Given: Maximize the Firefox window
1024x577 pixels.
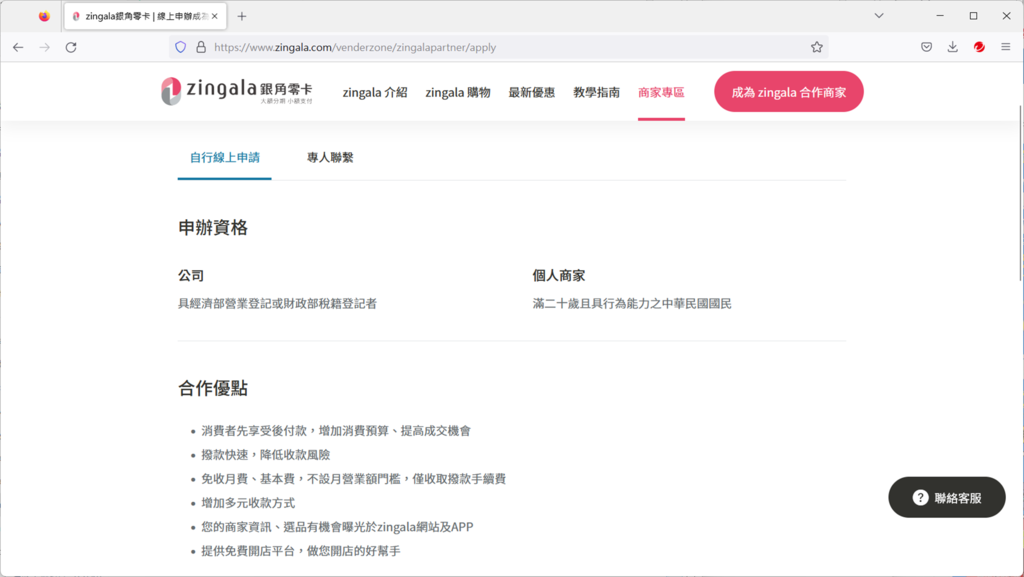Looking at the screenshot, I should point(974,16).
